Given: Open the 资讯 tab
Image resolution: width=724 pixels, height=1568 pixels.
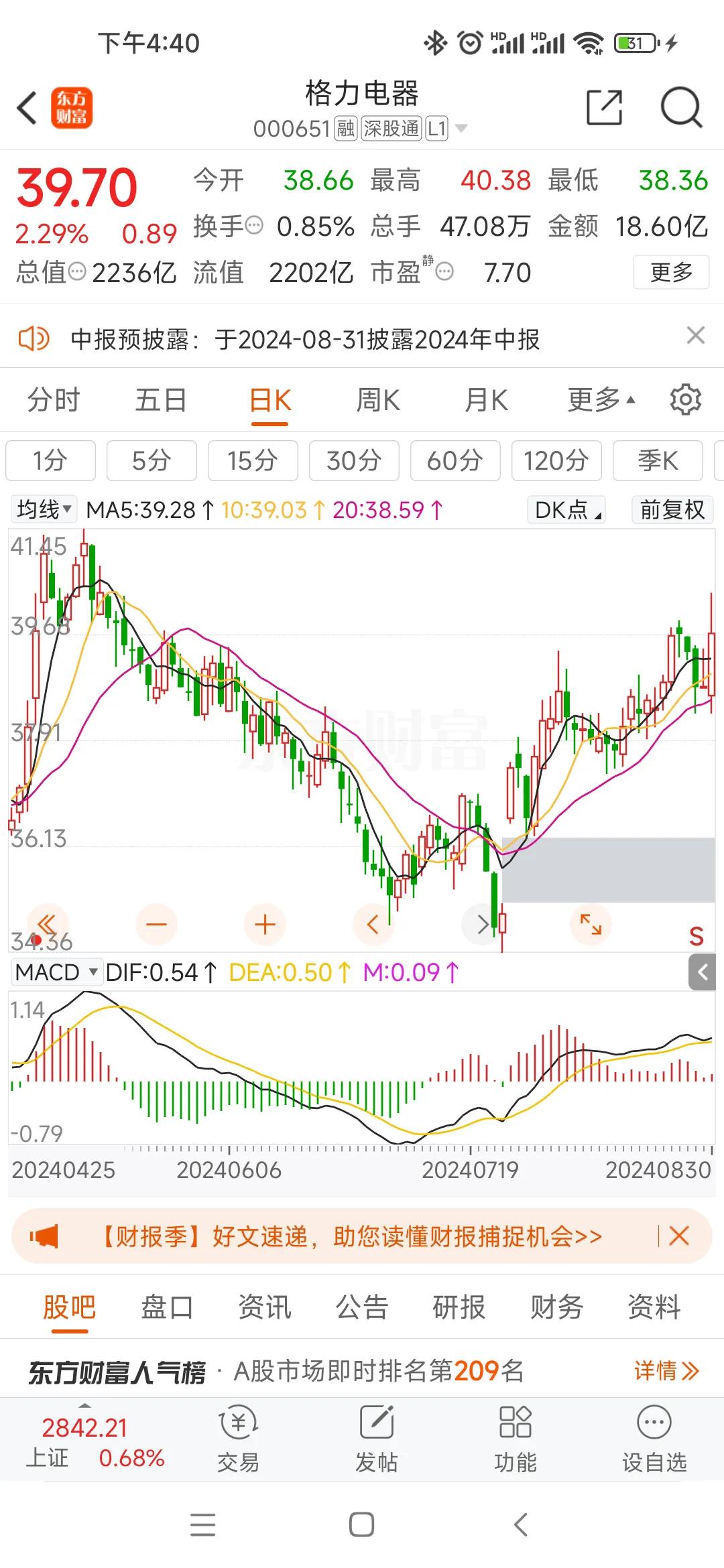Looking at the screenshot, I should click(x=265, y=1307).
